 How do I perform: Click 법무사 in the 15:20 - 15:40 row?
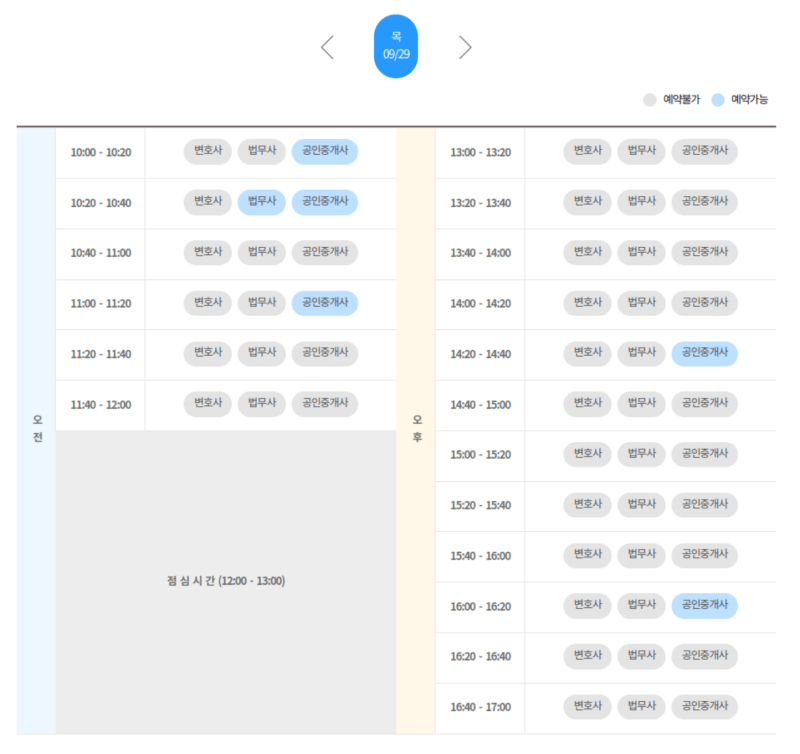(641, 505)
